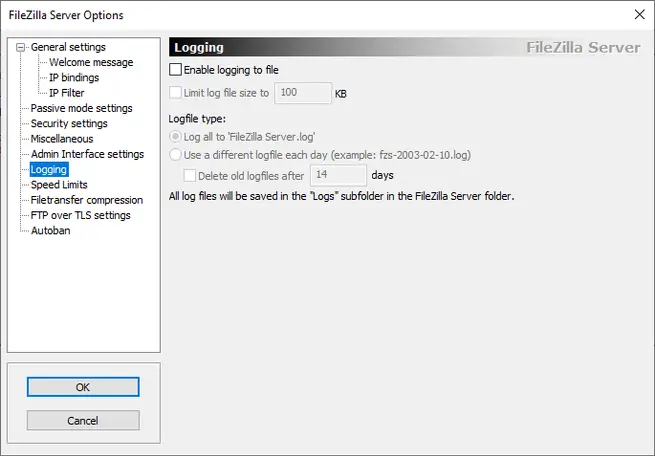Open the IP bindings page
Image resolution: width=655 pixels, height=456 pixels.
pos(74,78)
